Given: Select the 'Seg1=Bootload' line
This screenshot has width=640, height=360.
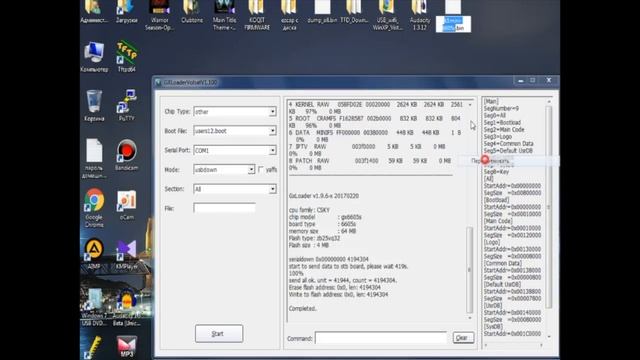Looking at the screenshot, I should (x=502, y=122).
